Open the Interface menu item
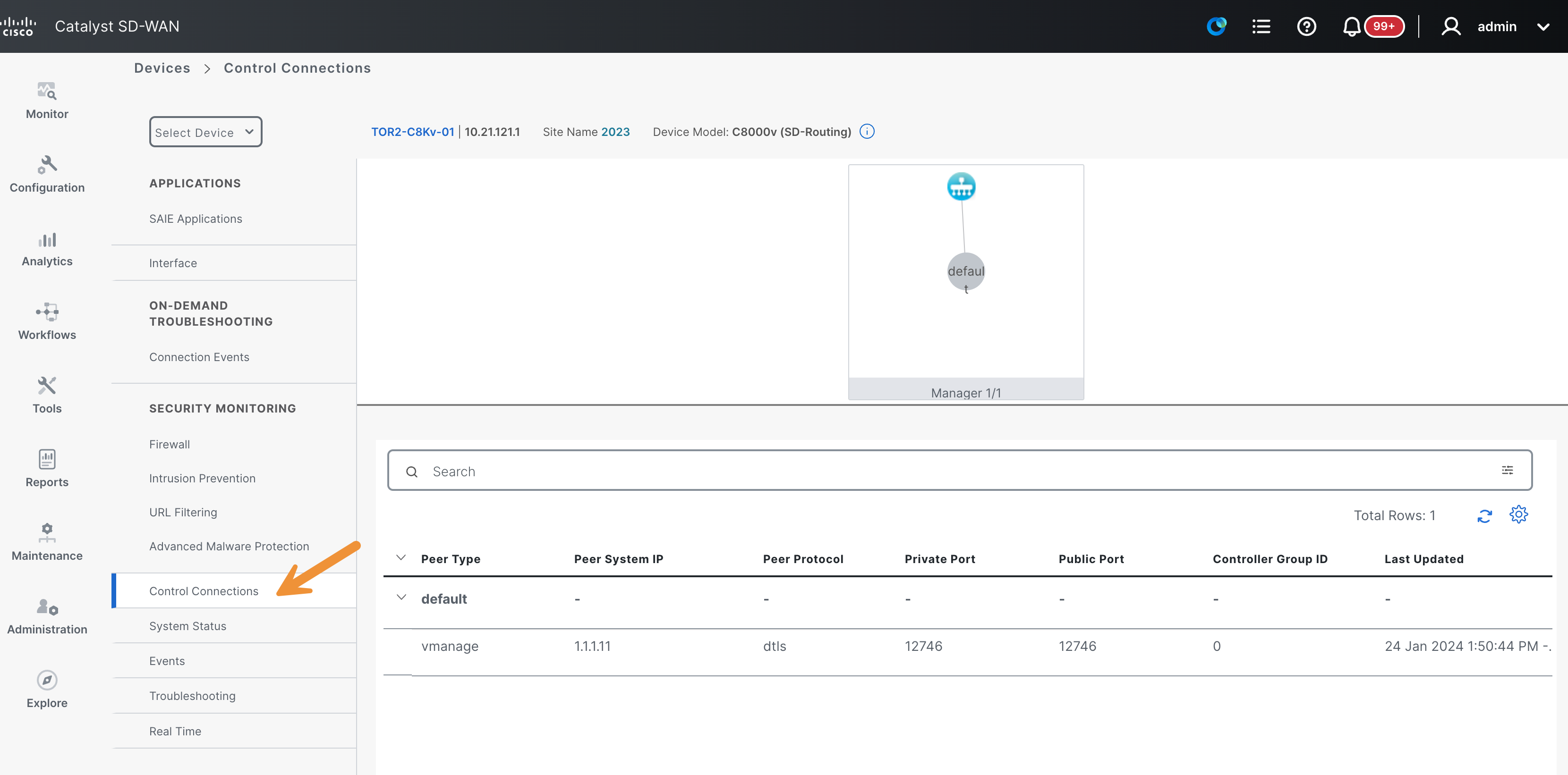Image resolution: width=1568 pixels, height=775 pixels. (x=173, y=263)
